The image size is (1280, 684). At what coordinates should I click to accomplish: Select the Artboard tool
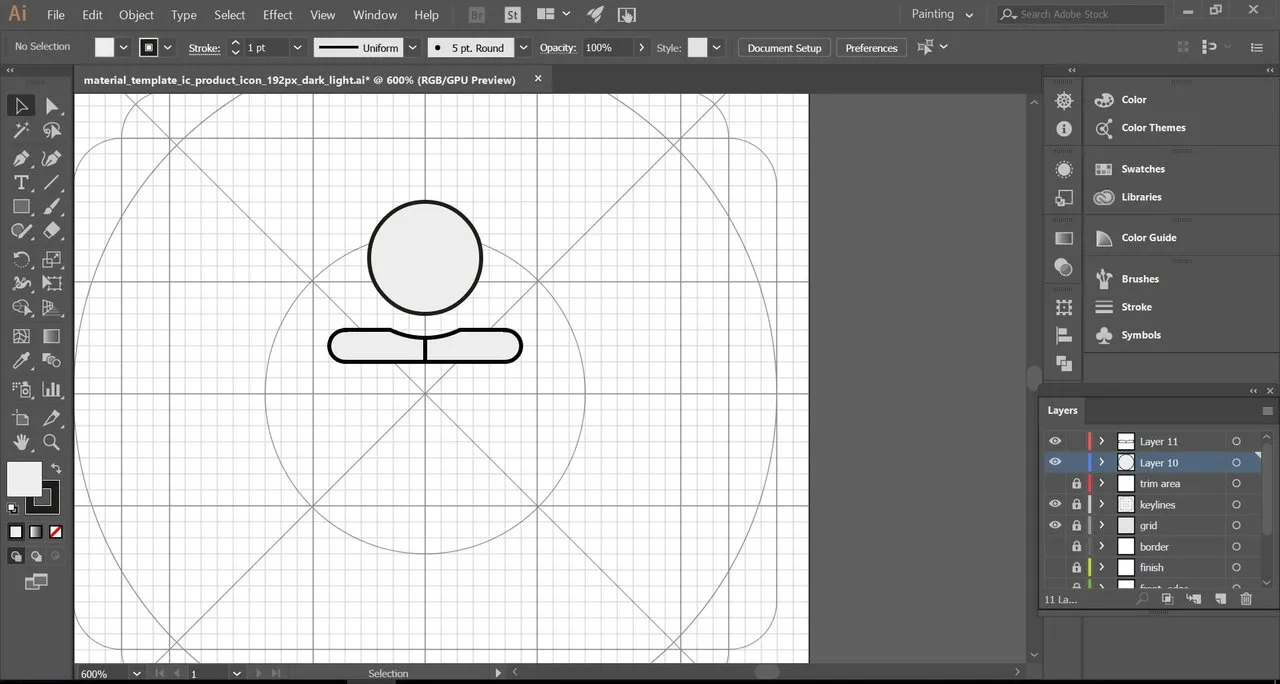[21, 418]
